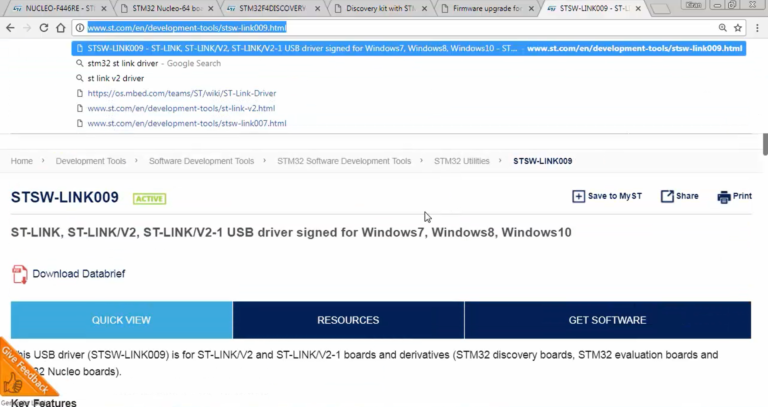
Task: Choose the 'st link v2 driver' suggestion
Action: point(408,78)
